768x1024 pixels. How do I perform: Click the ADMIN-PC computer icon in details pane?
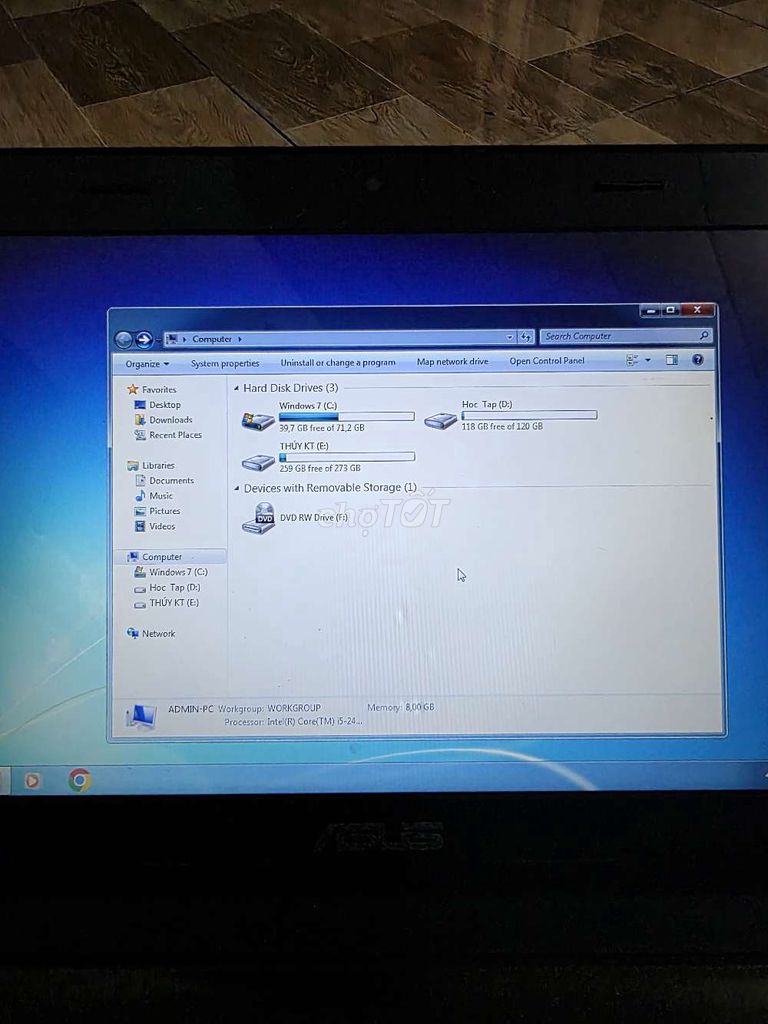141,717
